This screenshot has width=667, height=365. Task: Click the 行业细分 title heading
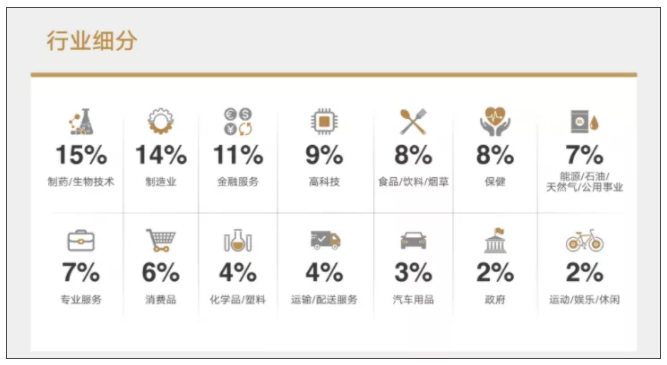coord(92,41)
